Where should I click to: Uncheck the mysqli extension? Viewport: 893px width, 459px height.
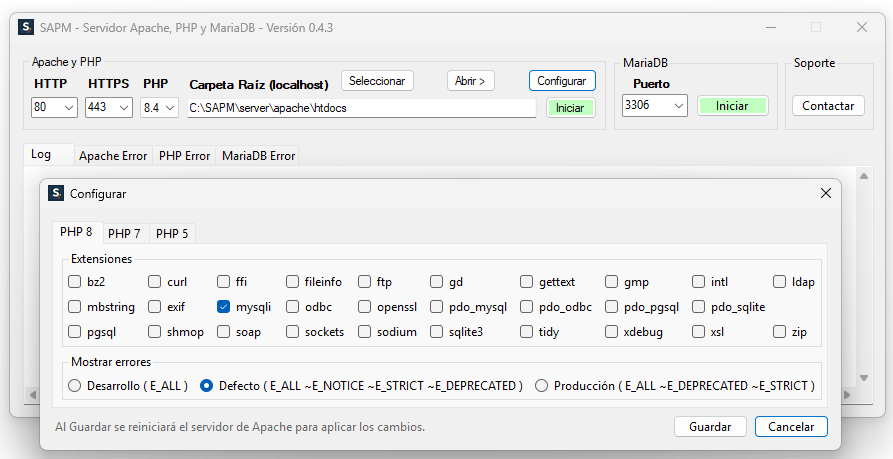[x=224, y=307]
